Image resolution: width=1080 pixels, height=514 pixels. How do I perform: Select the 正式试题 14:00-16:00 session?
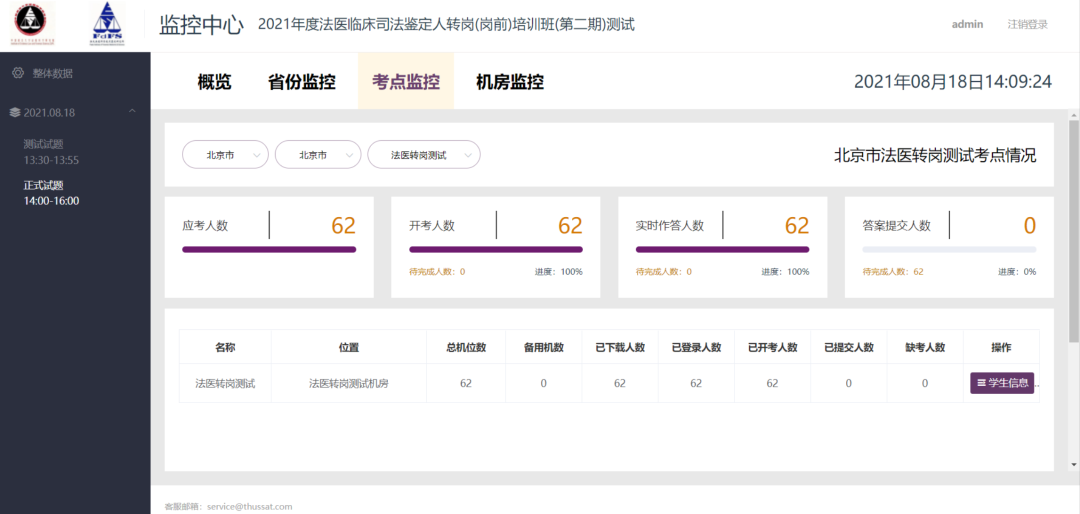pos(51,193)
